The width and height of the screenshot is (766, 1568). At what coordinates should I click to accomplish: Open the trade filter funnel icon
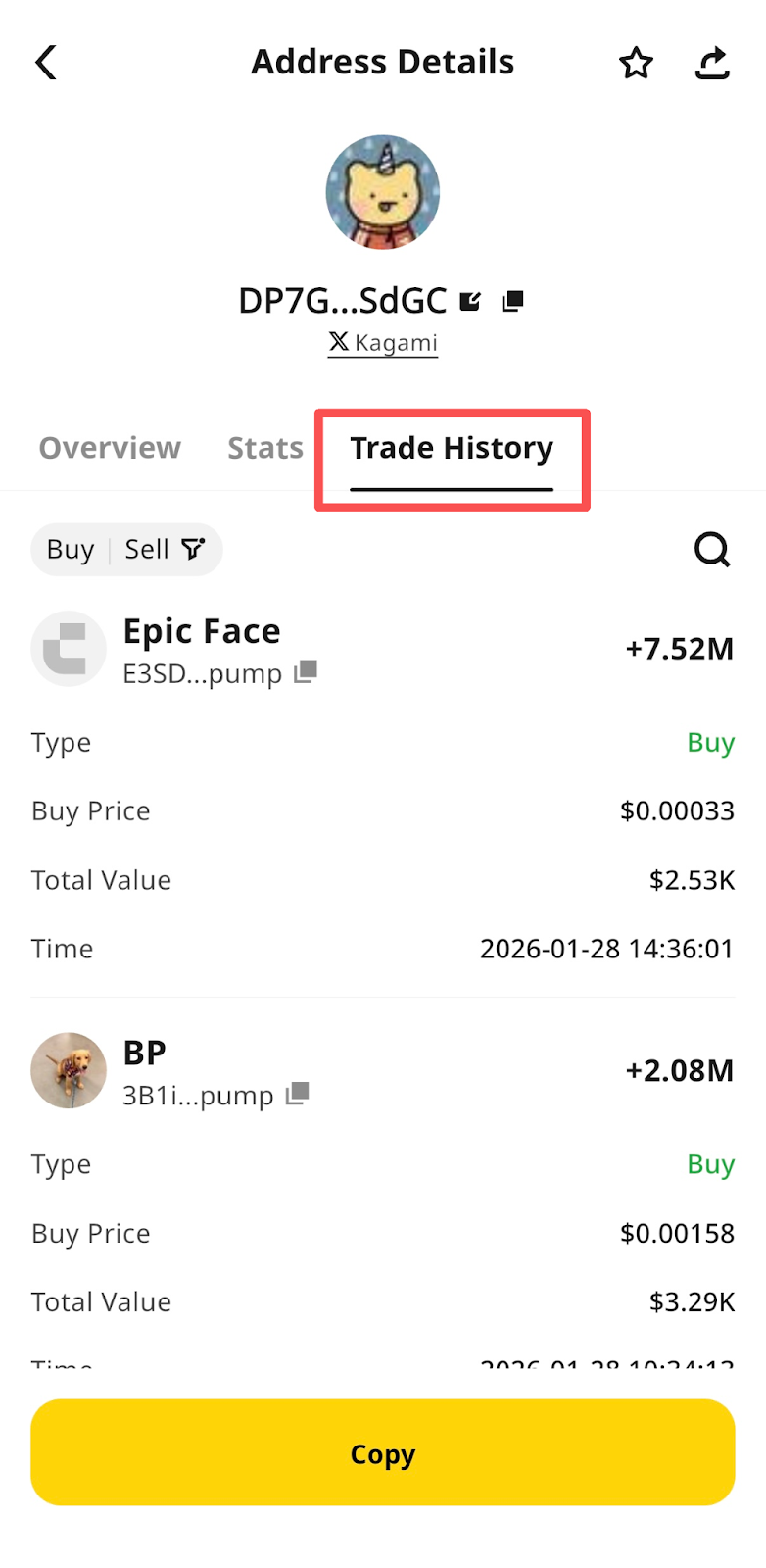click(x=193, y=549)
